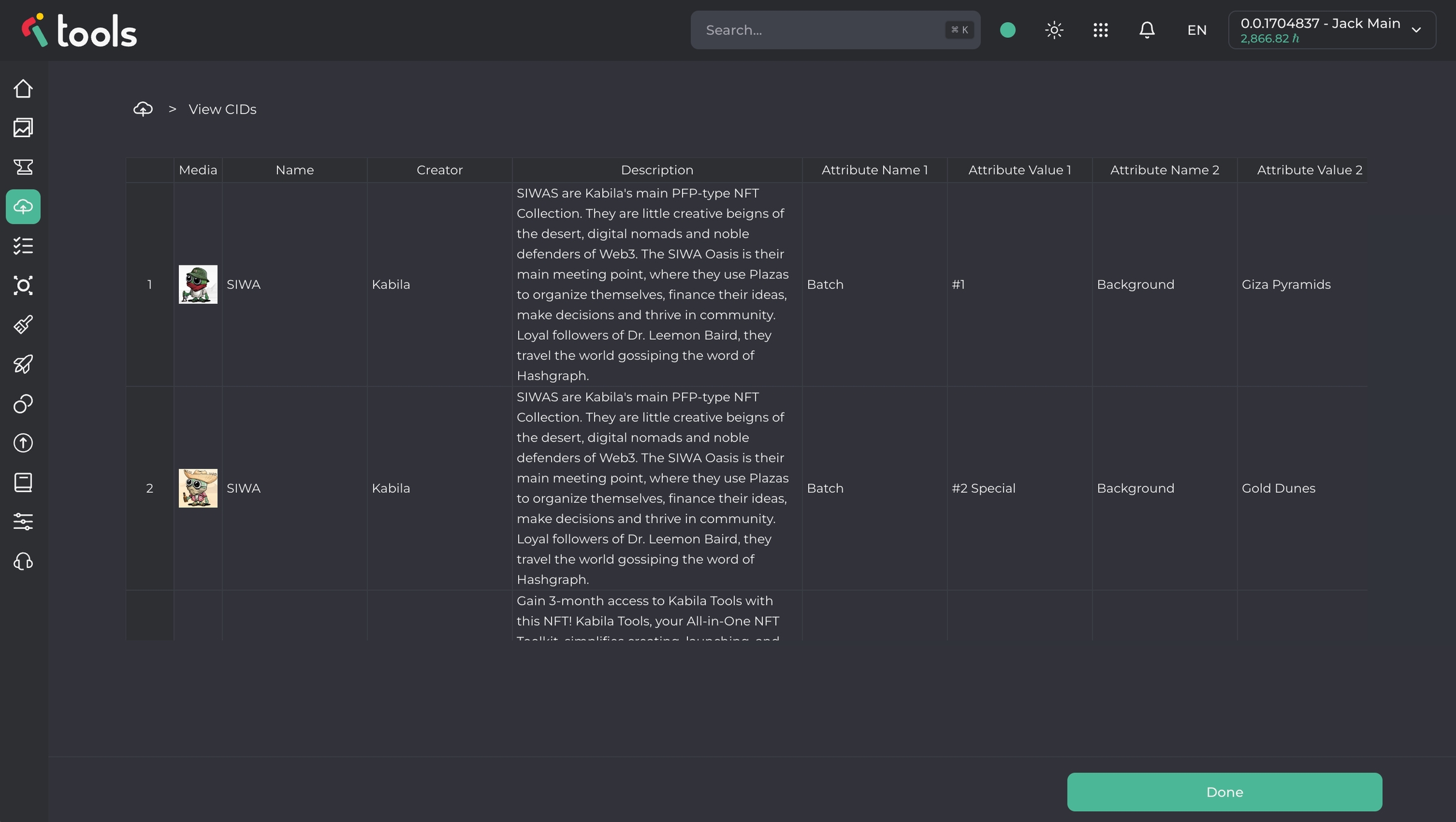Focus the Search input field
The width and height of the screenshot is (1456, 822).
tap(822, 30)
